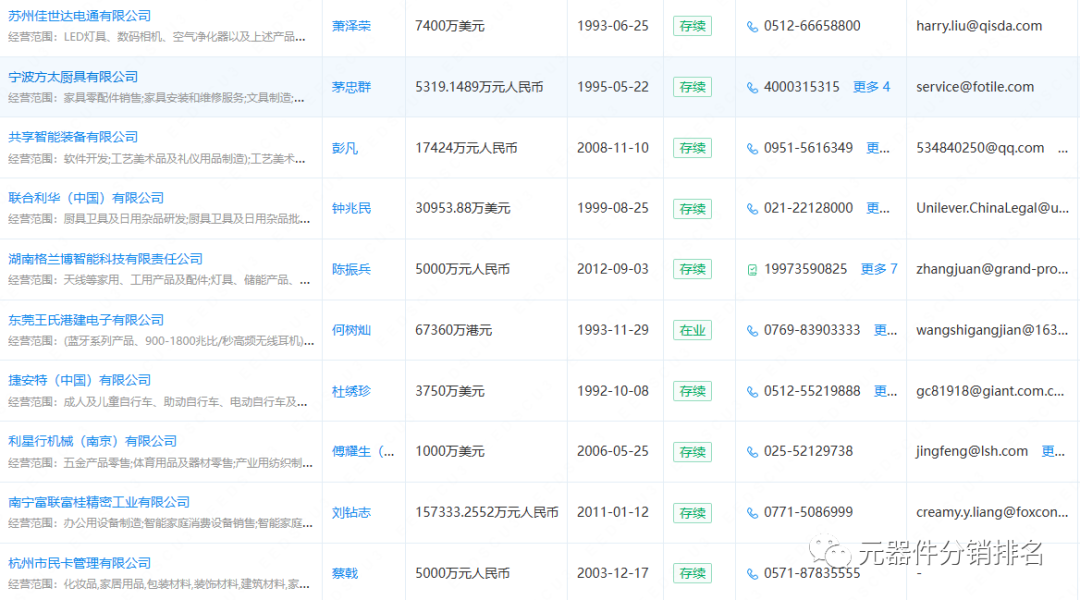Open company 南宁富联富桂精密工业有限公司
Viewport: 1080px width, 600px height.
pos(98,502)
